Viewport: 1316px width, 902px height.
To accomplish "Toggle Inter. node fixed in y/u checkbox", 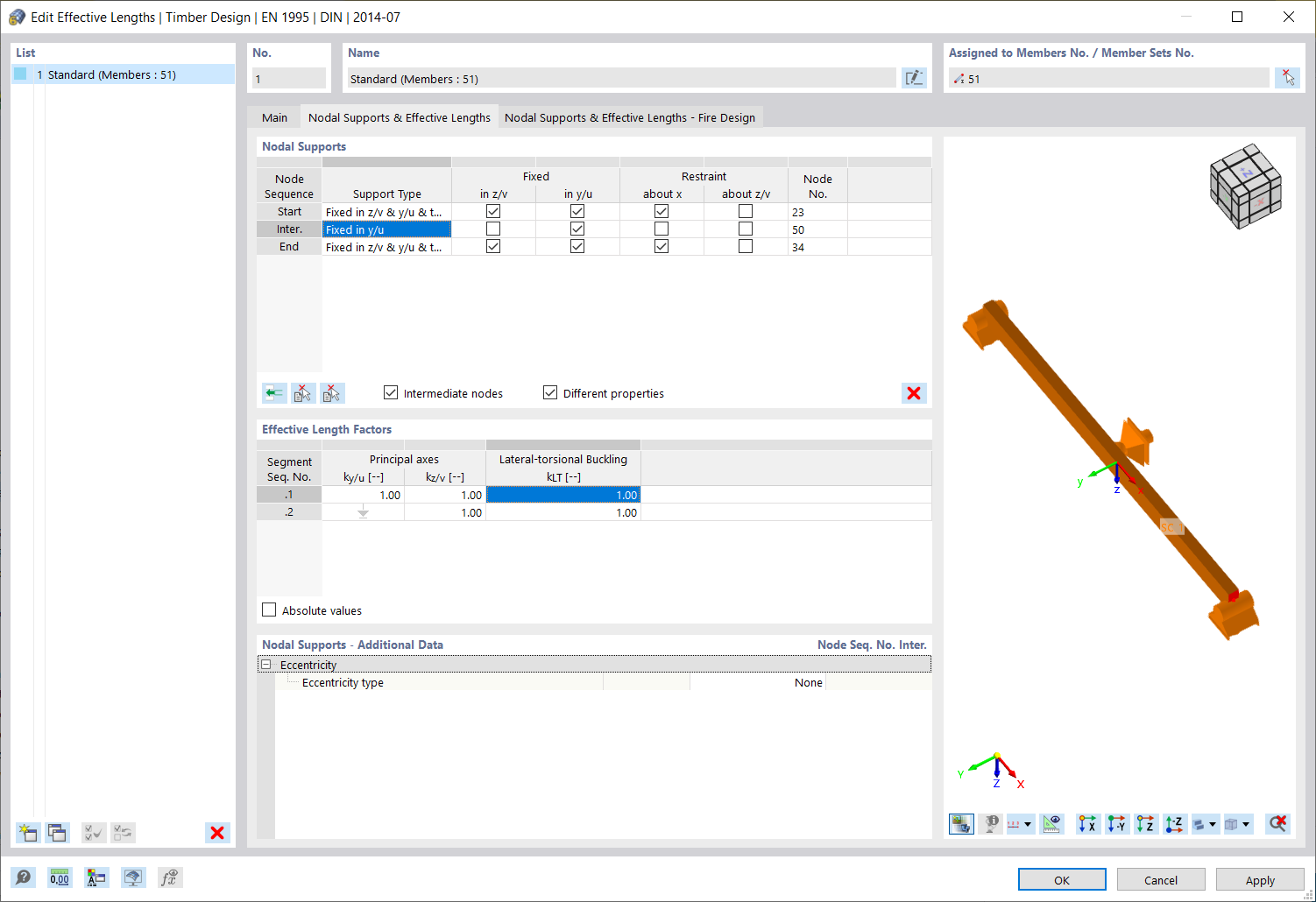I will pyautogui.click(x=577, y=229).
